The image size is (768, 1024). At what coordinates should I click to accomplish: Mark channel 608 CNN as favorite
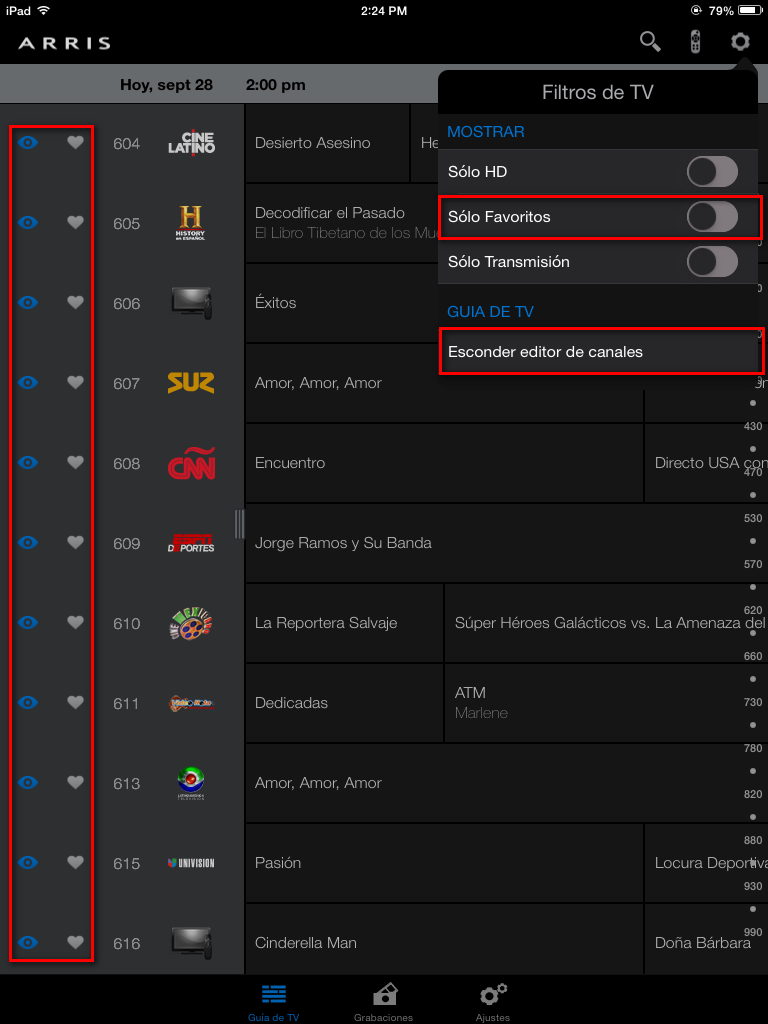tap(76, 462)
